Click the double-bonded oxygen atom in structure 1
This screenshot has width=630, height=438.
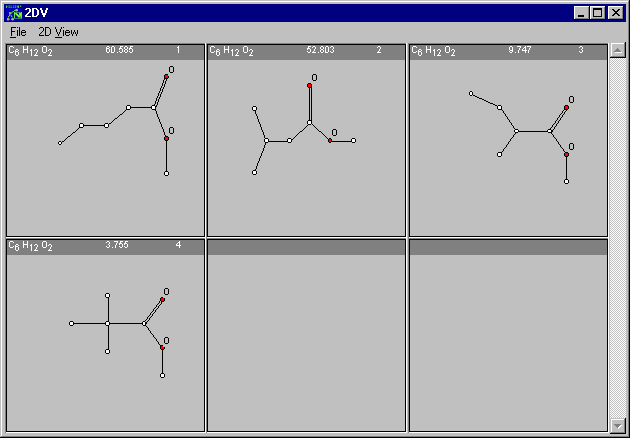[166, 76]
